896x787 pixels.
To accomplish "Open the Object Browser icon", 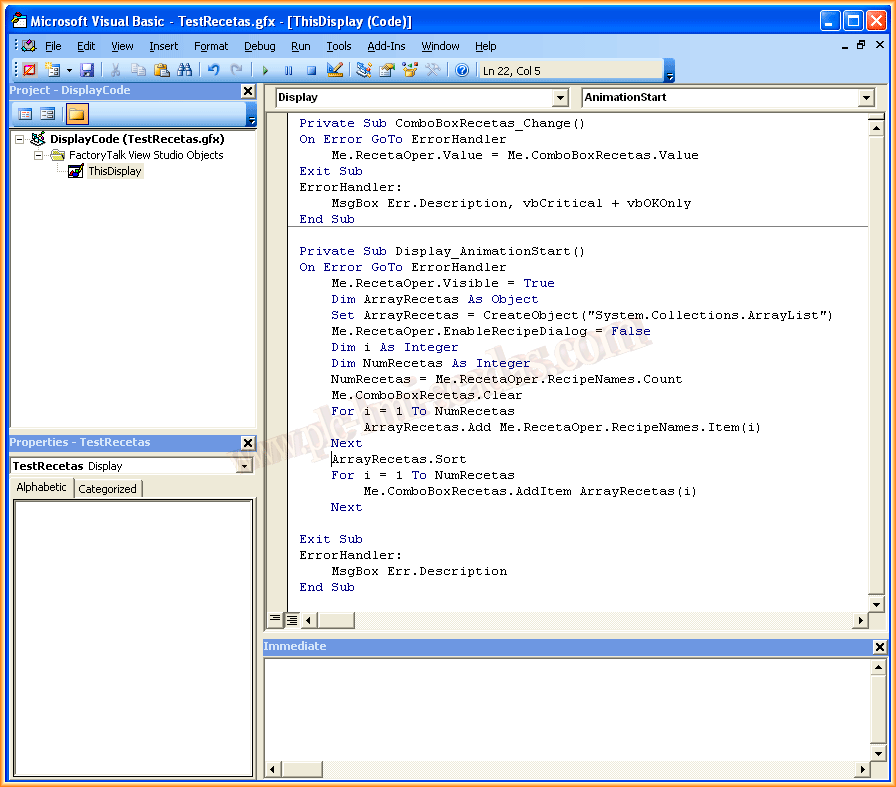I will coord(410,70).
